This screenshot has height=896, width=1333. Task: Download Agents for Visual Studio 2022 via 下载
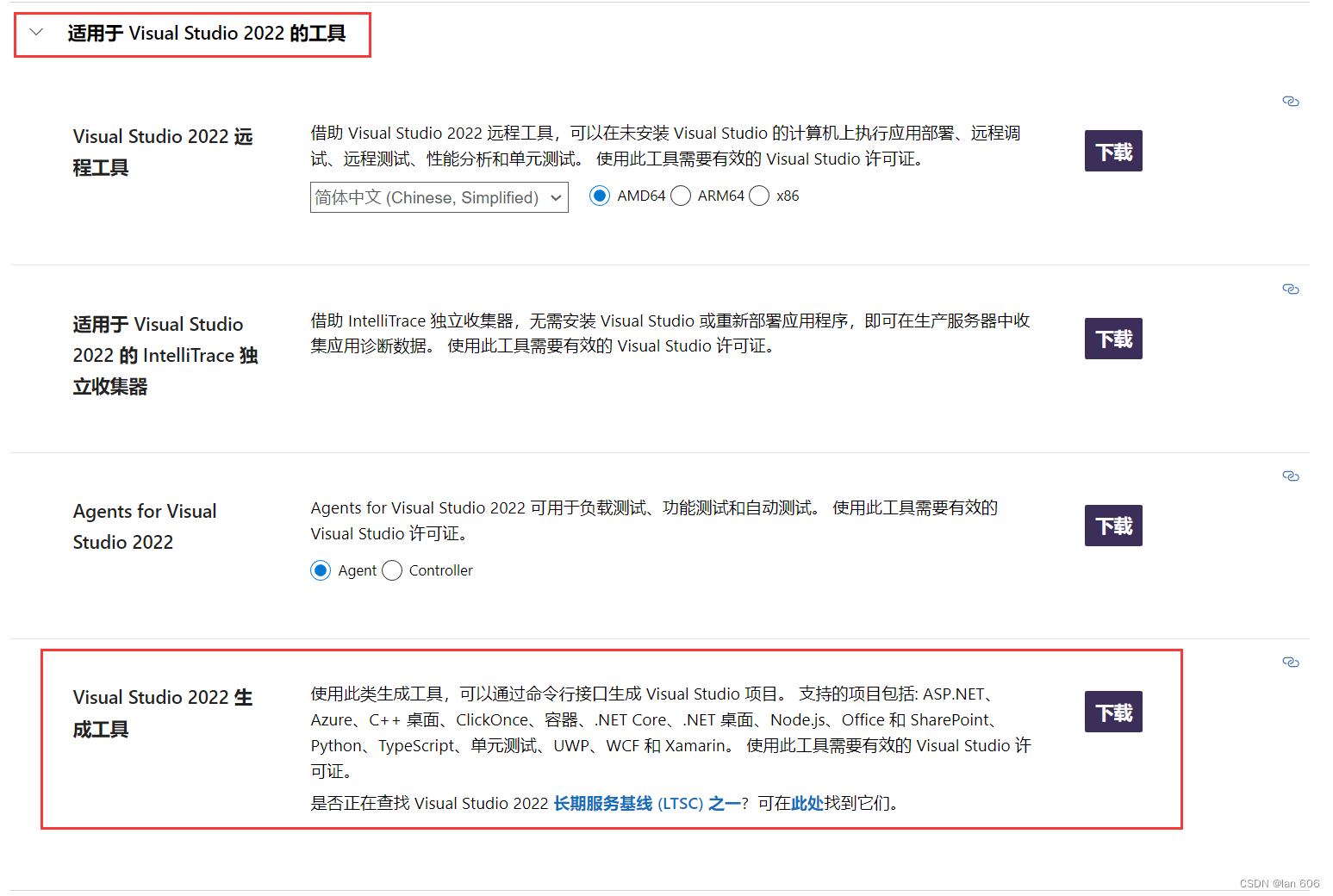(1113, 526)
